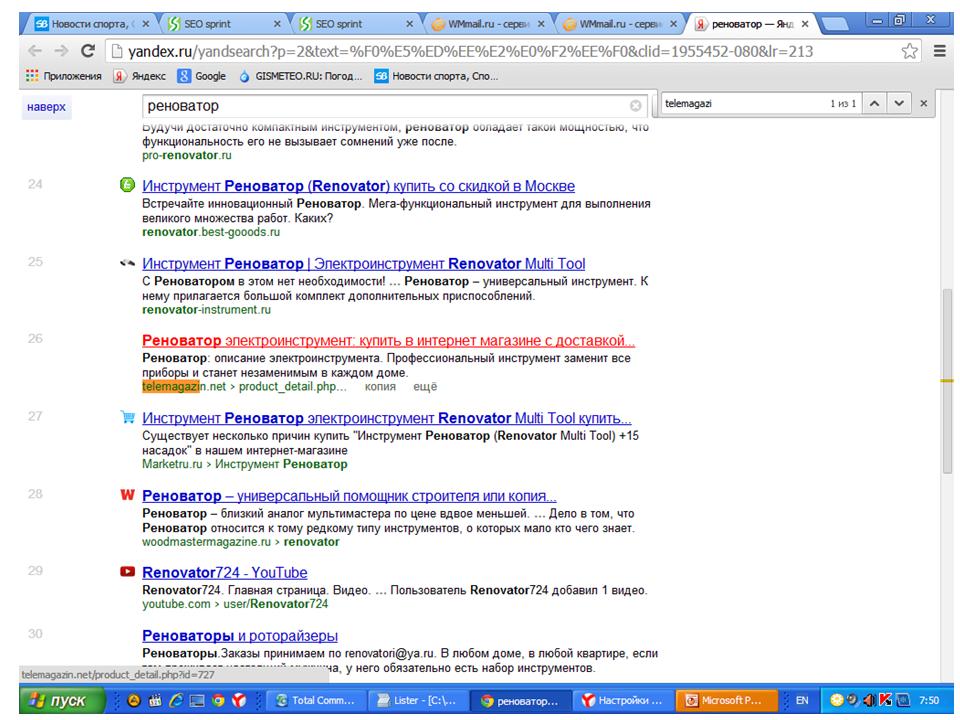This screenshot has height=720, width=960.
Task: Bookmark this page with the star icon
Action: [910, 51]
